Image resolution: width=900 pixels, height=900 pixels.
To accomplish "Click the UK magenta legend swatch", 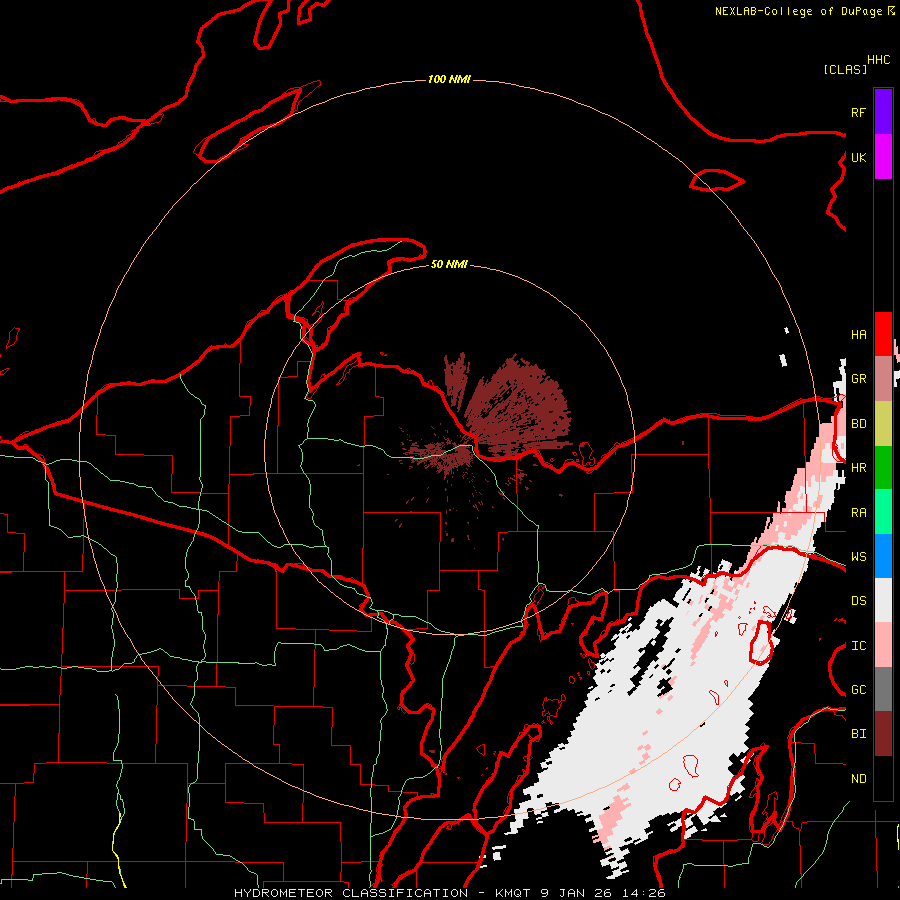I will [x=883, y=156].
